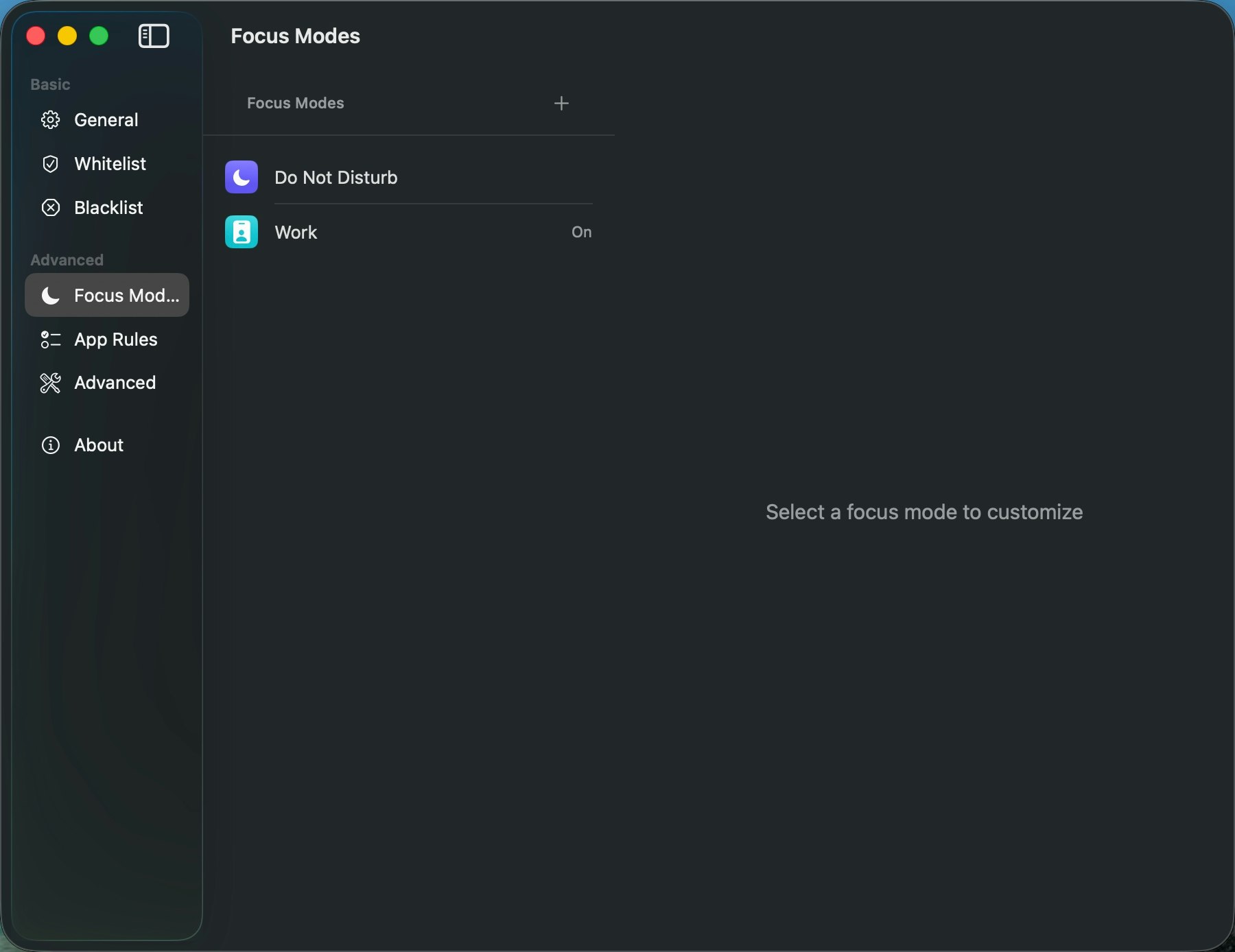The height and width of the screenshot is (952, 1235).
Task: Open the General settings gear icon
Action: (50, 119)
